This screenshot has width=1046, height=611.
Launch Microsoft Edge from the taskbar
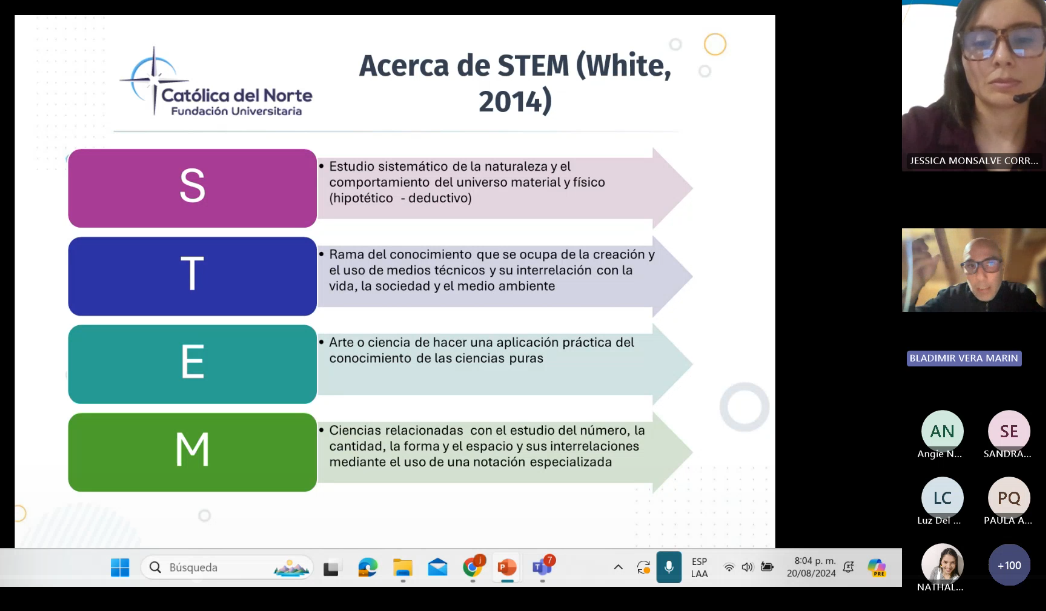pos(367,568)
